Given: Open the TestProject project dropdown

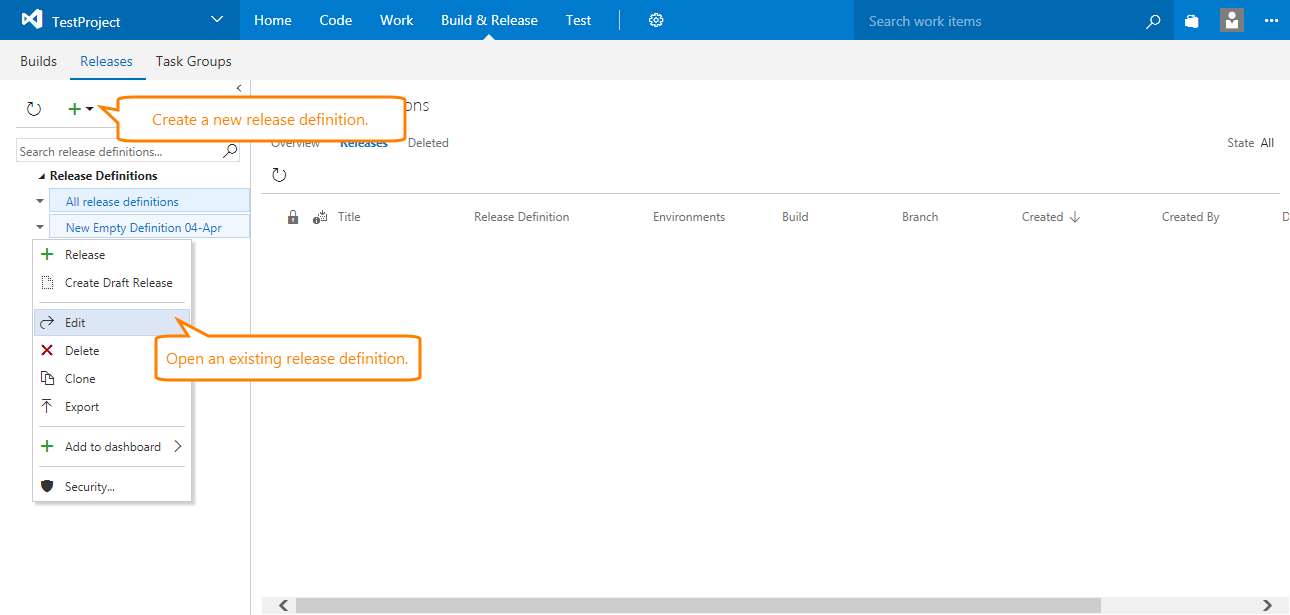Looking at the screenshot, I should (218, 20).
